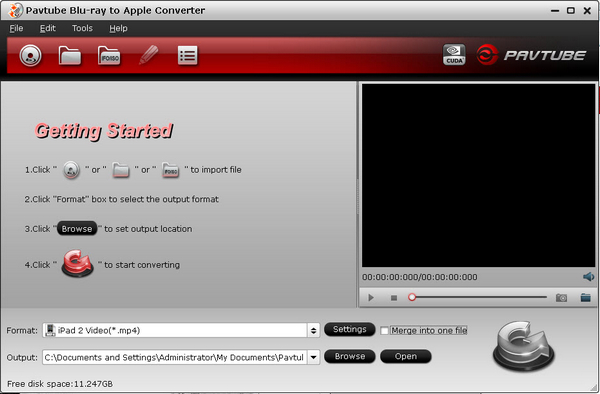Click the load Blu-ray disc toolbar icon

coord(31,55)
